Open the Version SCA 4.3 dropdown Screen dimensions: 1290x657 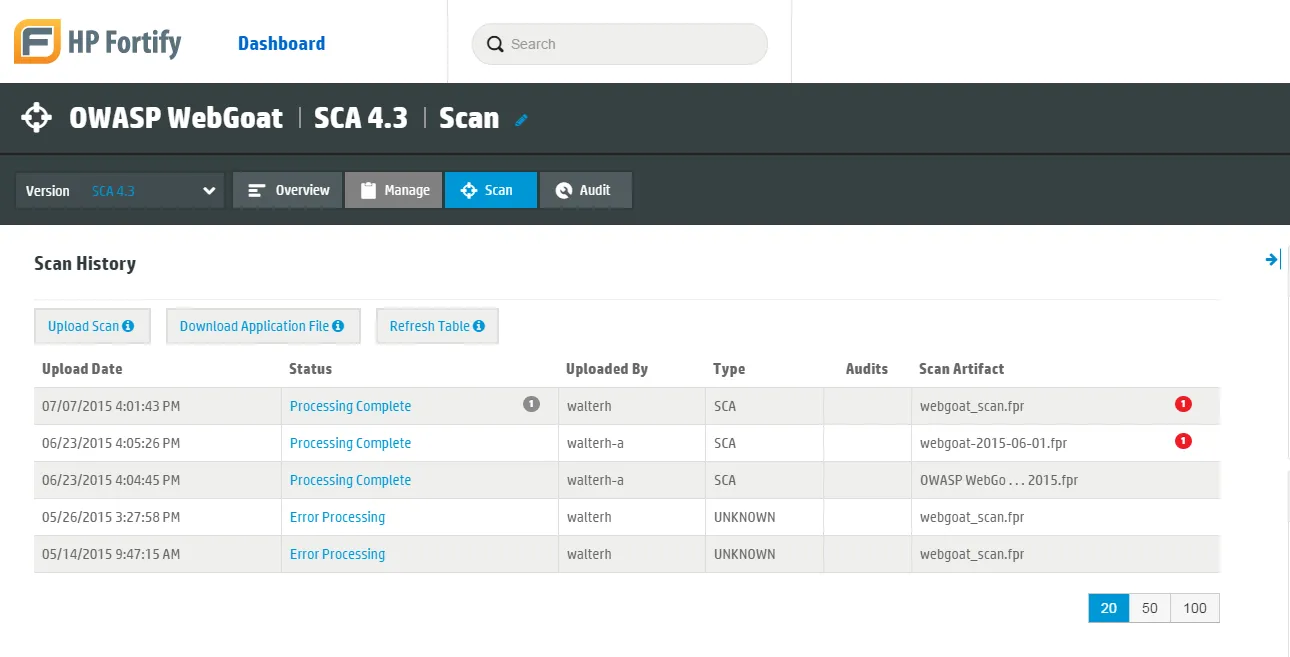pos(122,190)
